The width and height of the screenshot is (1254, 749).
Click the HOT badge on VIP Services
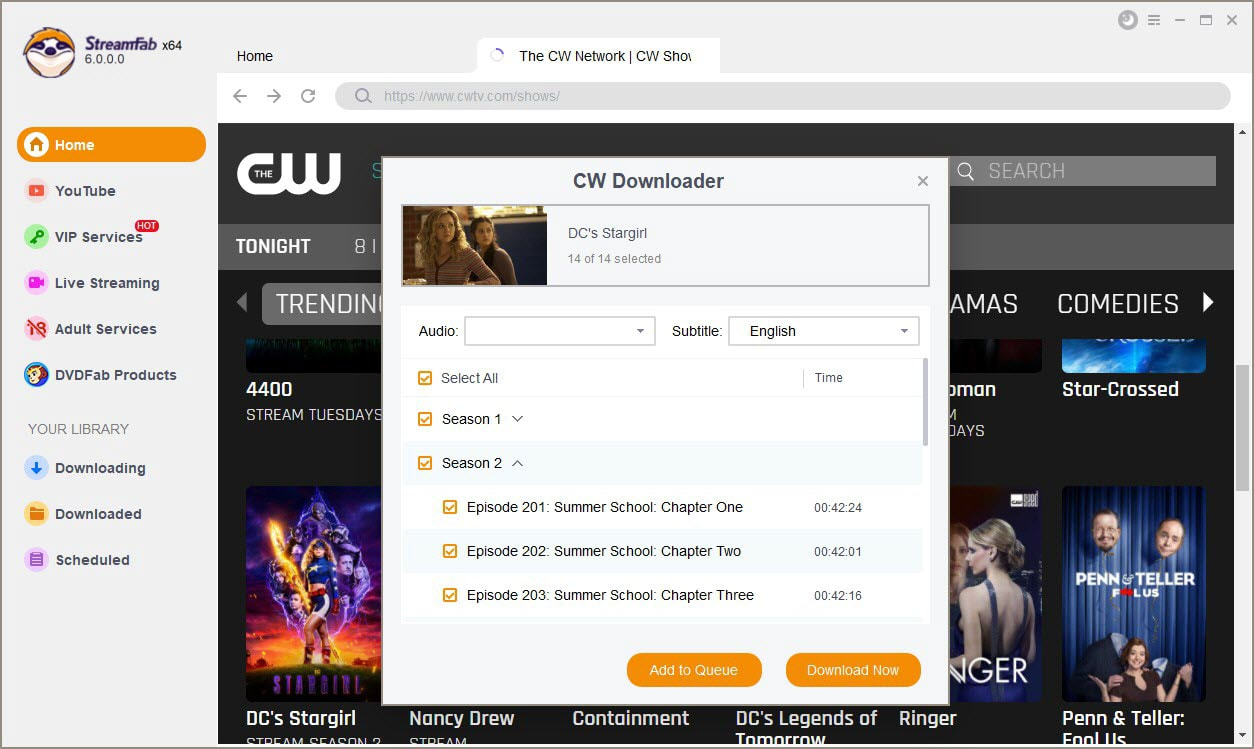point(147,226)
